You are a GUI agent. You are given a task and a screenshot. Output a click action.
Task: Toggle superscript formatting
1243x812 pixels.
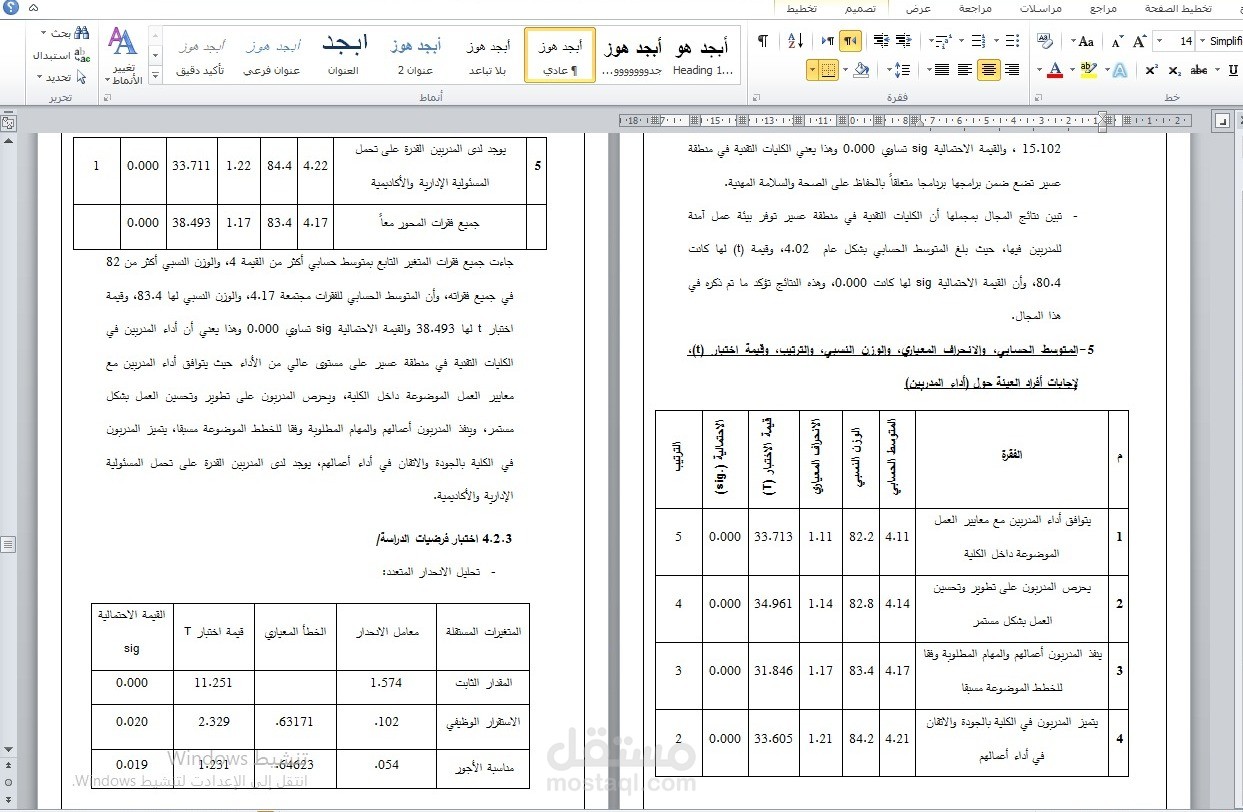(x=1152, y=70)
